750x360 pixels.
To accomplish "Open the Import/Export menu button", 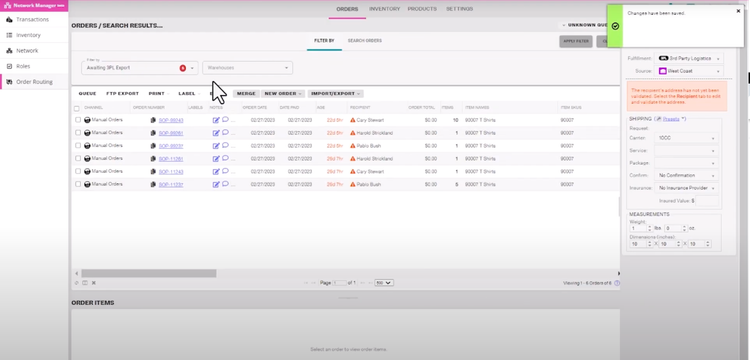I will point(335,94).
